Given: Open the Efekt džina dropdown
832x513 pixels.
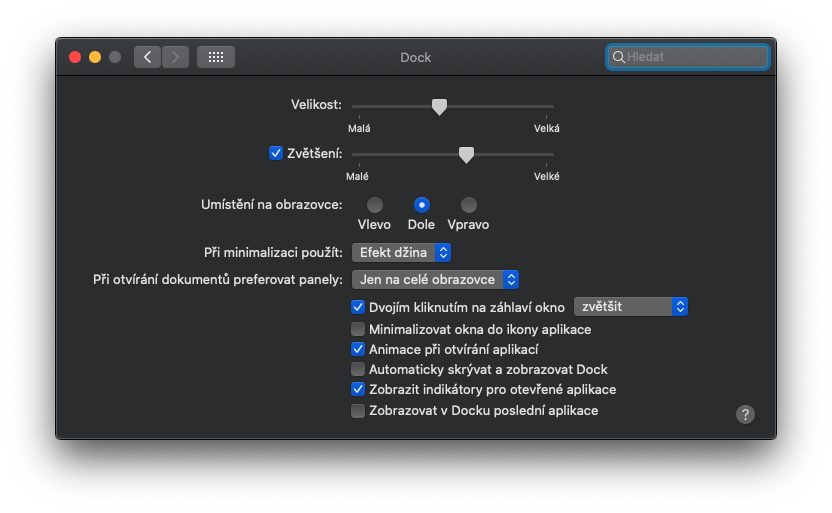Looking at the screenshot, I should pyautogui.click(x=402, y=252).
